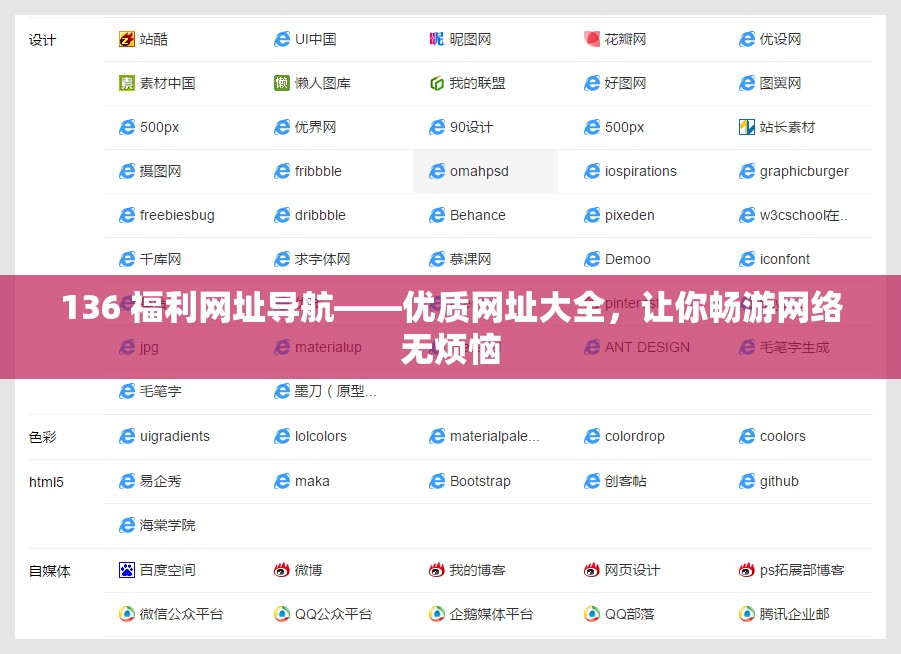This screenshot has width=901, height=654.
Task: Go to the 创客帖 link
Action: tap(625, 481)
